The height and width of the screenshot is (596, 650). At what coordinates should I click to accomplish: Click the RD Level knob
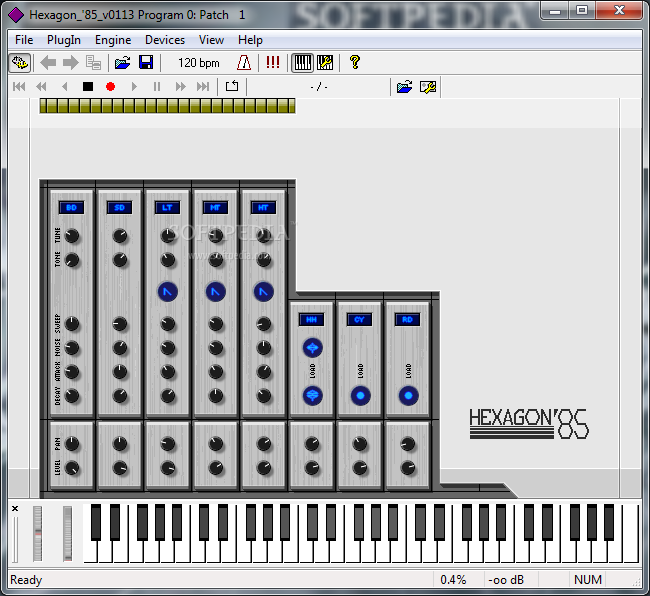pos(408,468)
